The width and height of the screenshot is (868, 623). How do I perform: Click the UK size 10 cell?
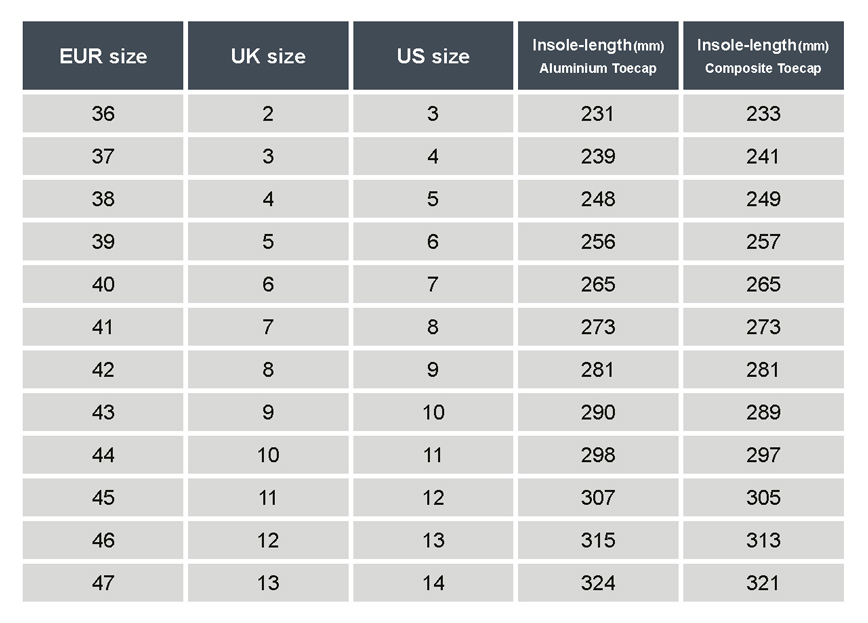click(268, 455)
